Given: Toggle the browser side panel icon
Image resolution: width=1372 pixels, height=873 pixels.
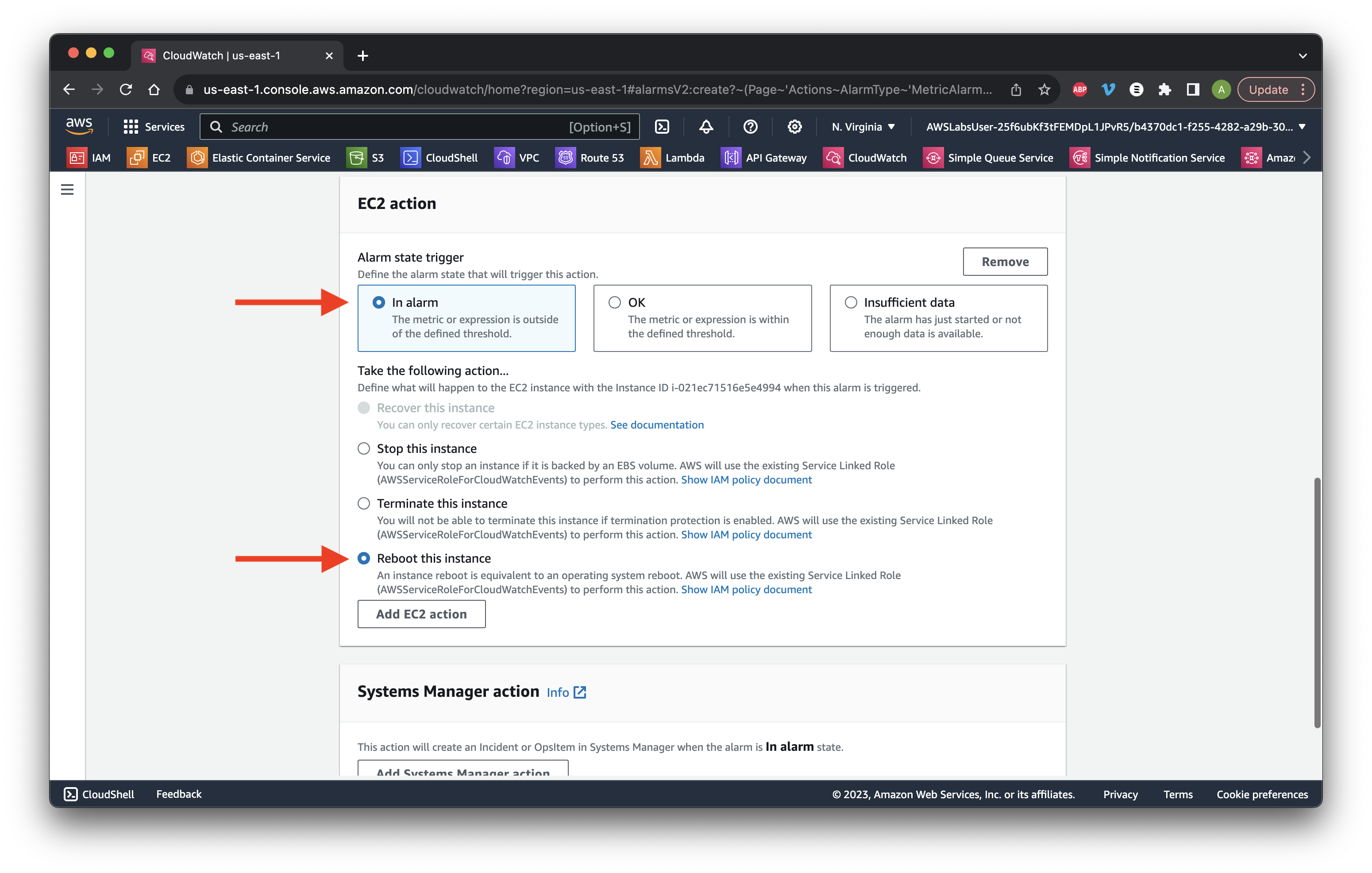Looking at the screenshot, I should [1192, 89].
